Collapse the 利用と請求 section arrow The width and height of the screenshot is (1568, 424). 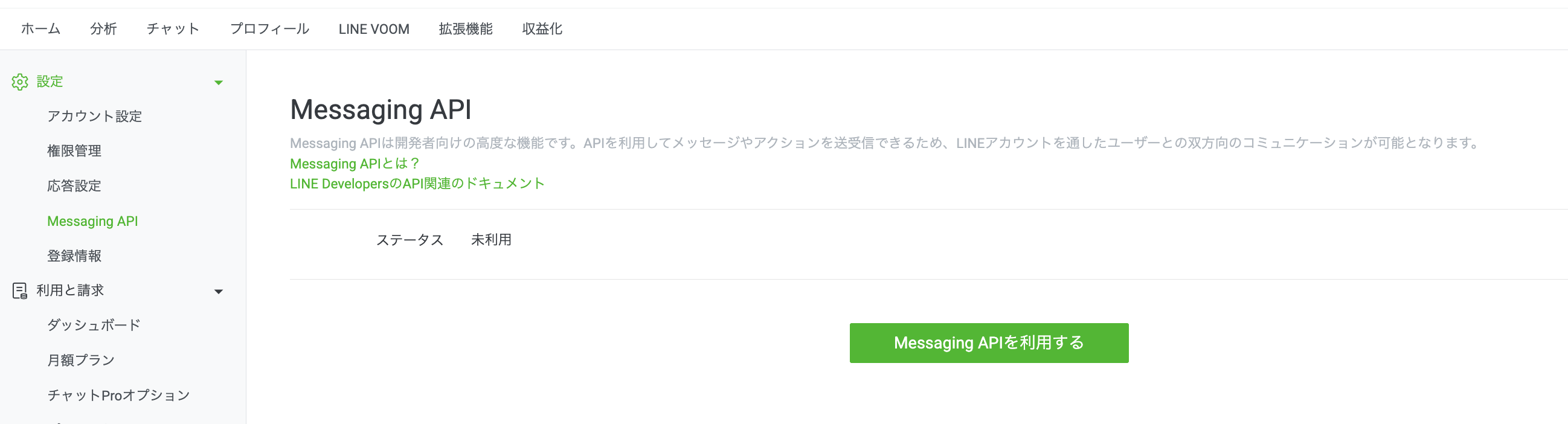click(219, 292)
